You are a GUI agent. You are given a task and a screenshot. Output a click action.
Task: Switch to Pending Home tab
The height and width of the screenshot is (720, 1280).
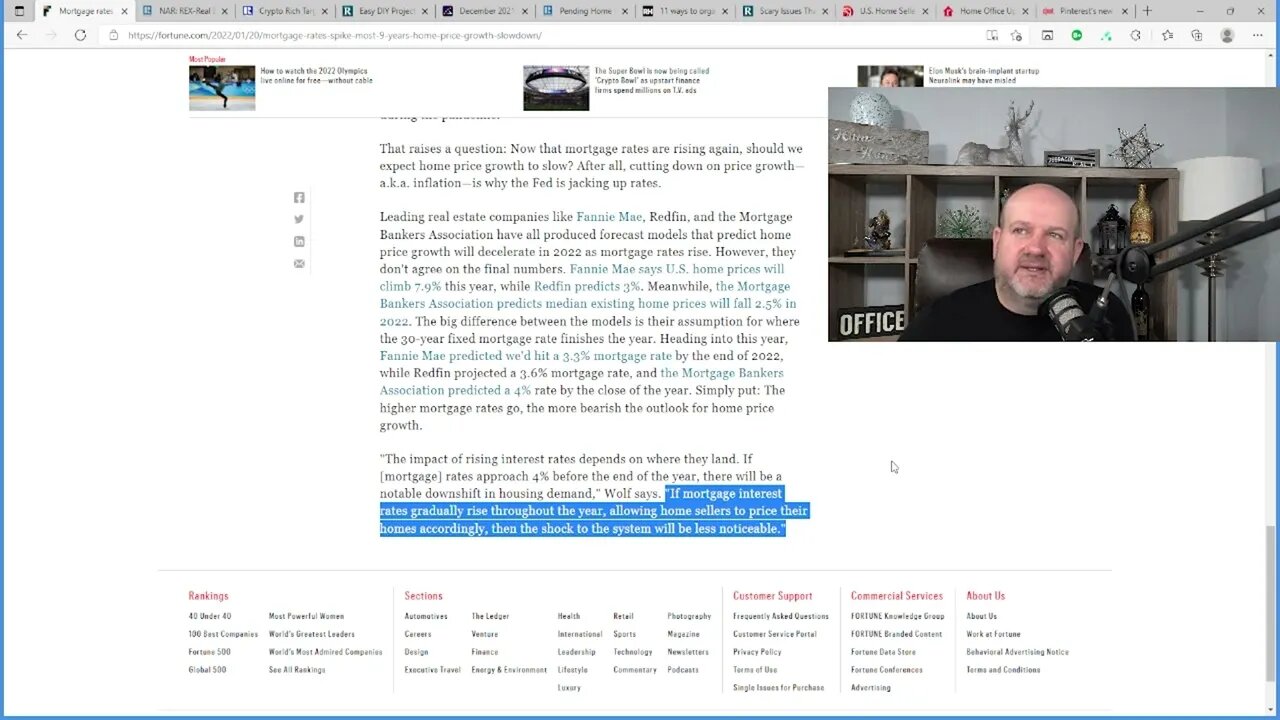584,11
